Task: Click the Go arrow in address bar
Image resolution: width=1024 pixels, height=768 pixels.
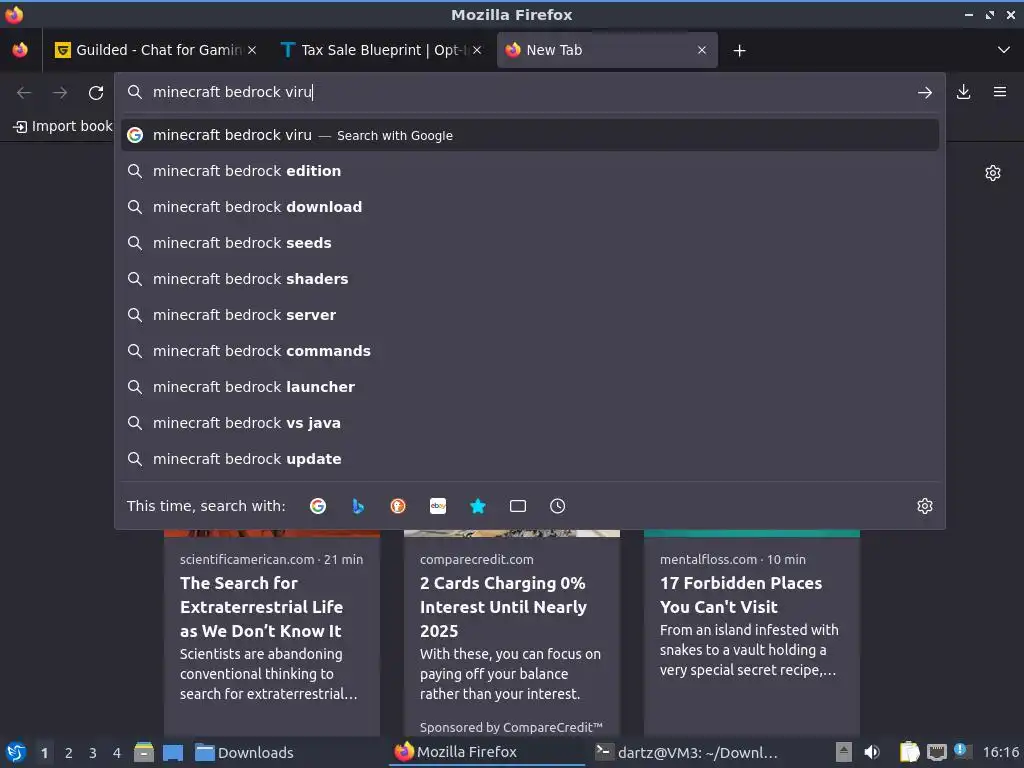Action: click(925, 93)
